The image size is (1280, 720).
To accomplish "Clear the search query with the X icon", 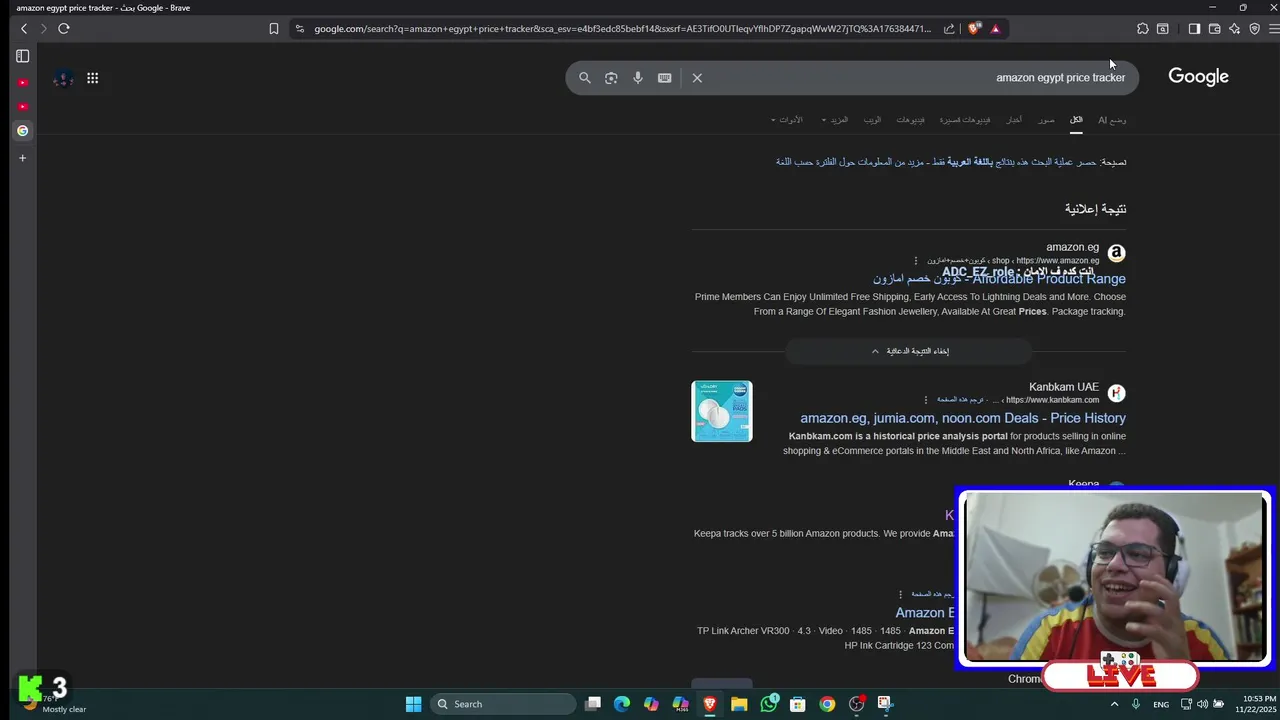I will pos(697,78).
